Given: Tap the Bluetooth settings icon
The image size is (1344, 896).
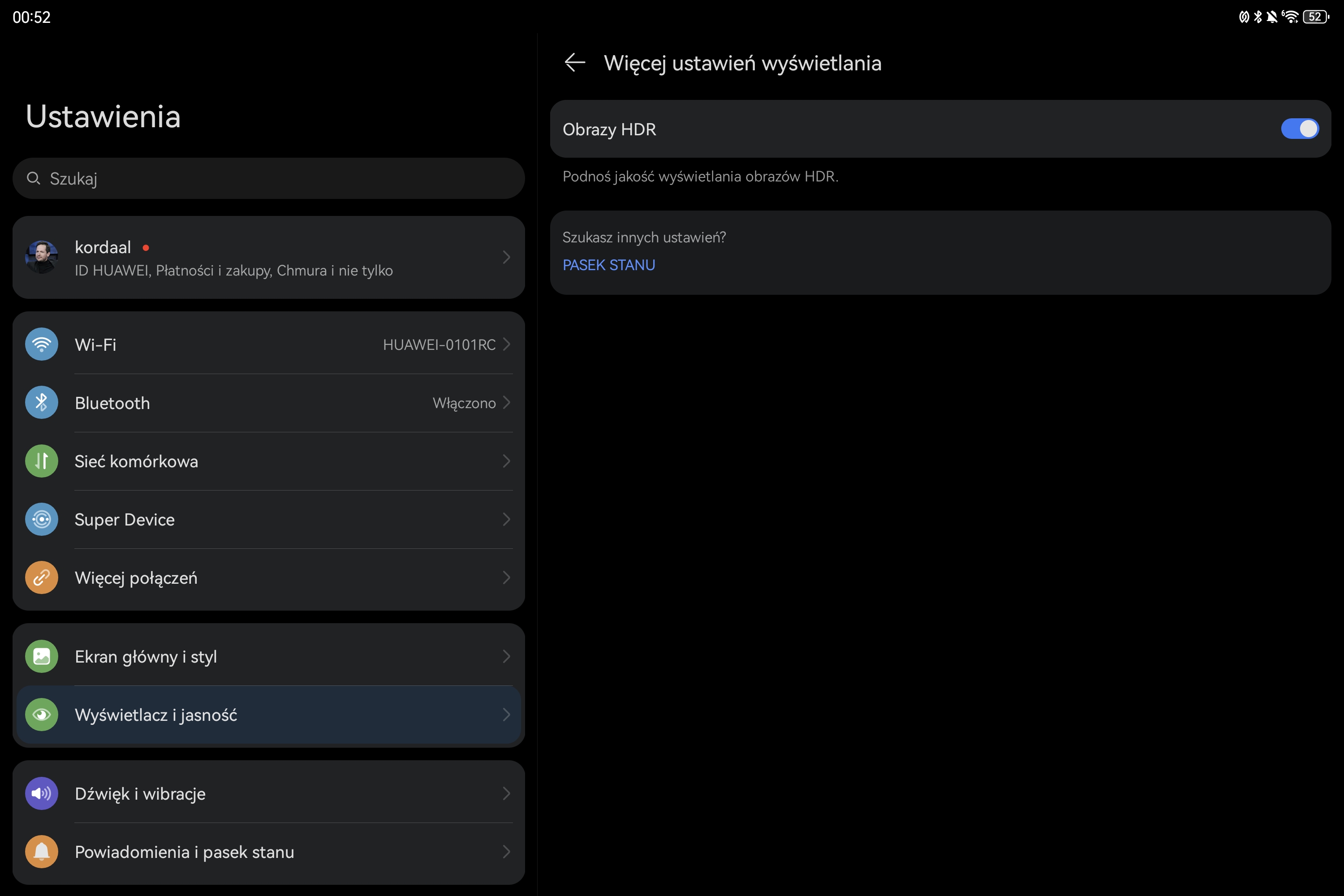Looking at the screenshot, I should 42,402.
